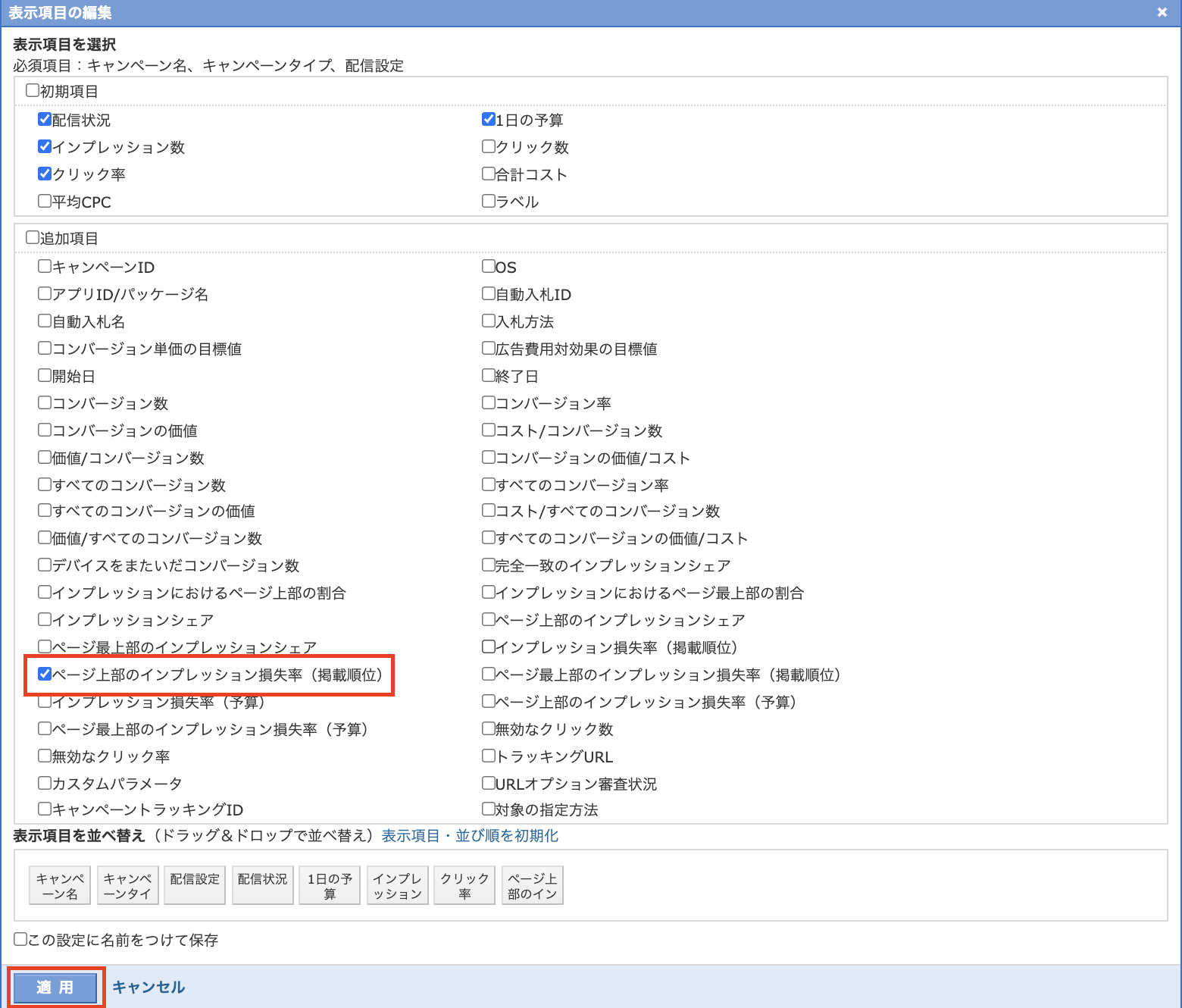Enable the クリック数 checkbox
This screenshot has height=1008, width=1182.
pos(489,147)
